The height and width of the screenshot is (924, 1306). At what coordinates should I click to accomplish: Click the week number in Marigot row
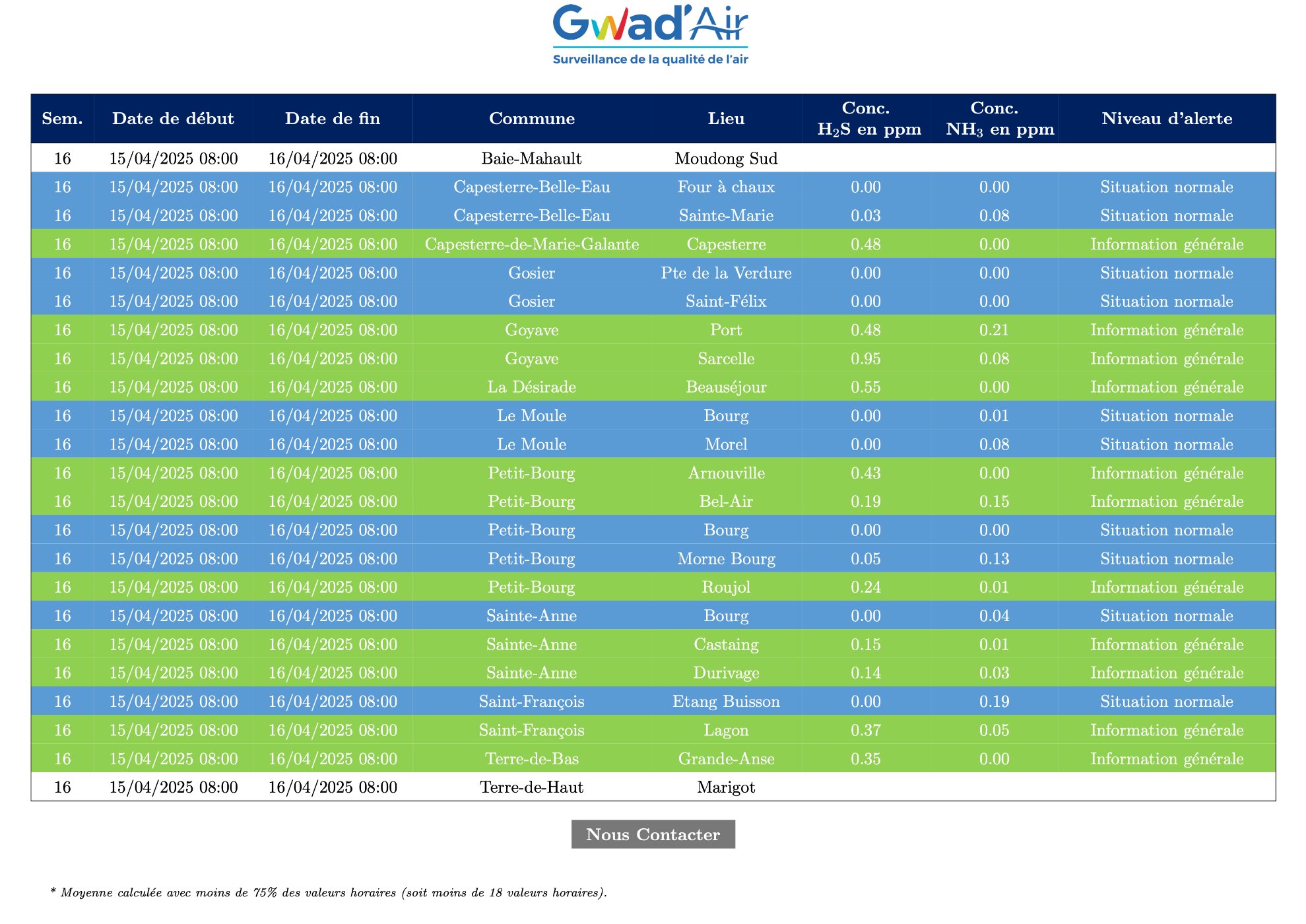(62, 787)
